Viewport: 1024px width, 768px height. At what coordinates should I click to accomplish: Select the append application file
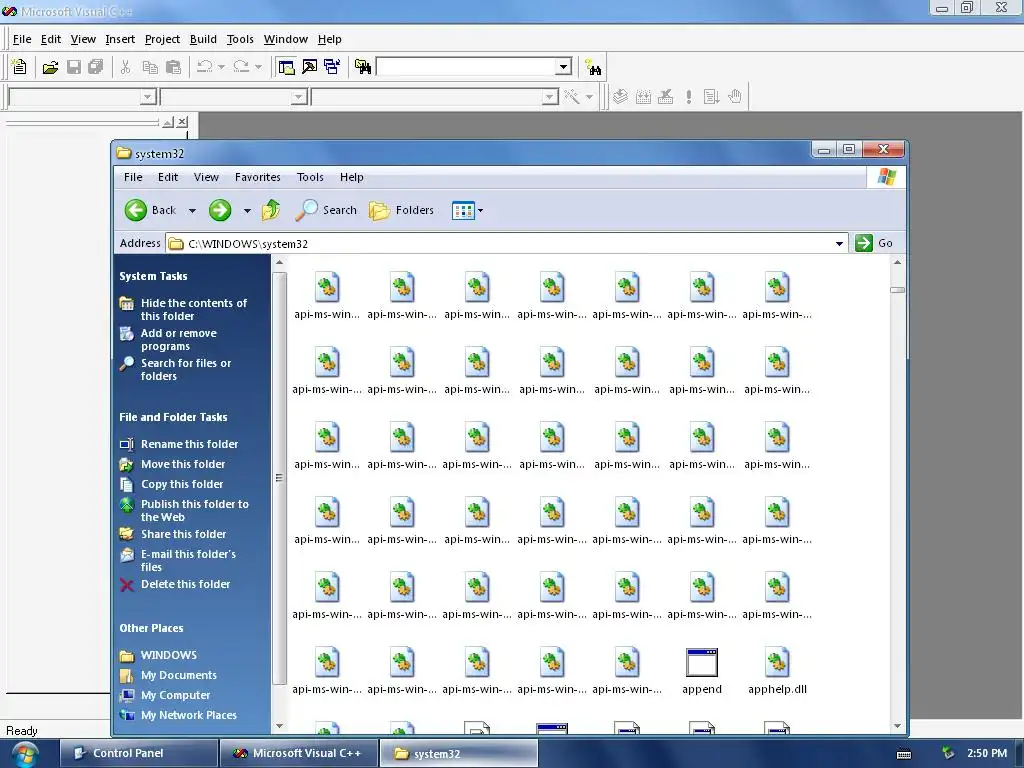pos(702,671)
